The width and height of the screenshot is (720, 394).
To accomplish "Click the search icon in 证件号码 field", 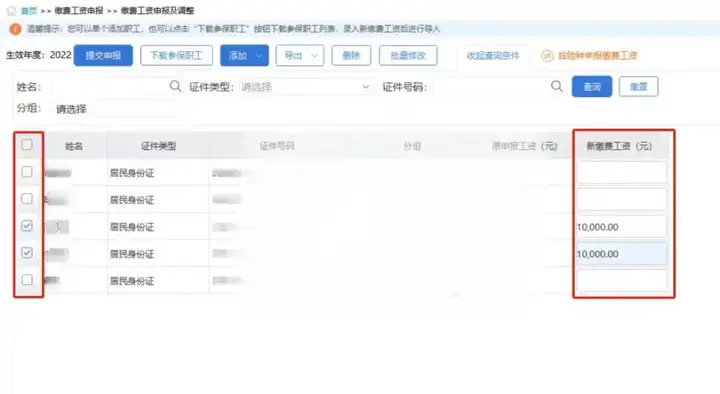I will [557, 86].
